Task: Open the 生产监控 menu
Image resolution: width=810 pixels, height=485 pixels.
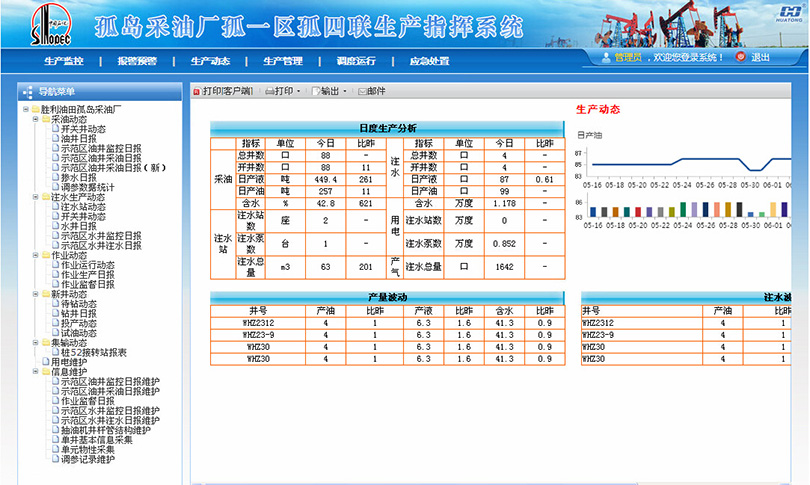Action: [64, 60]
